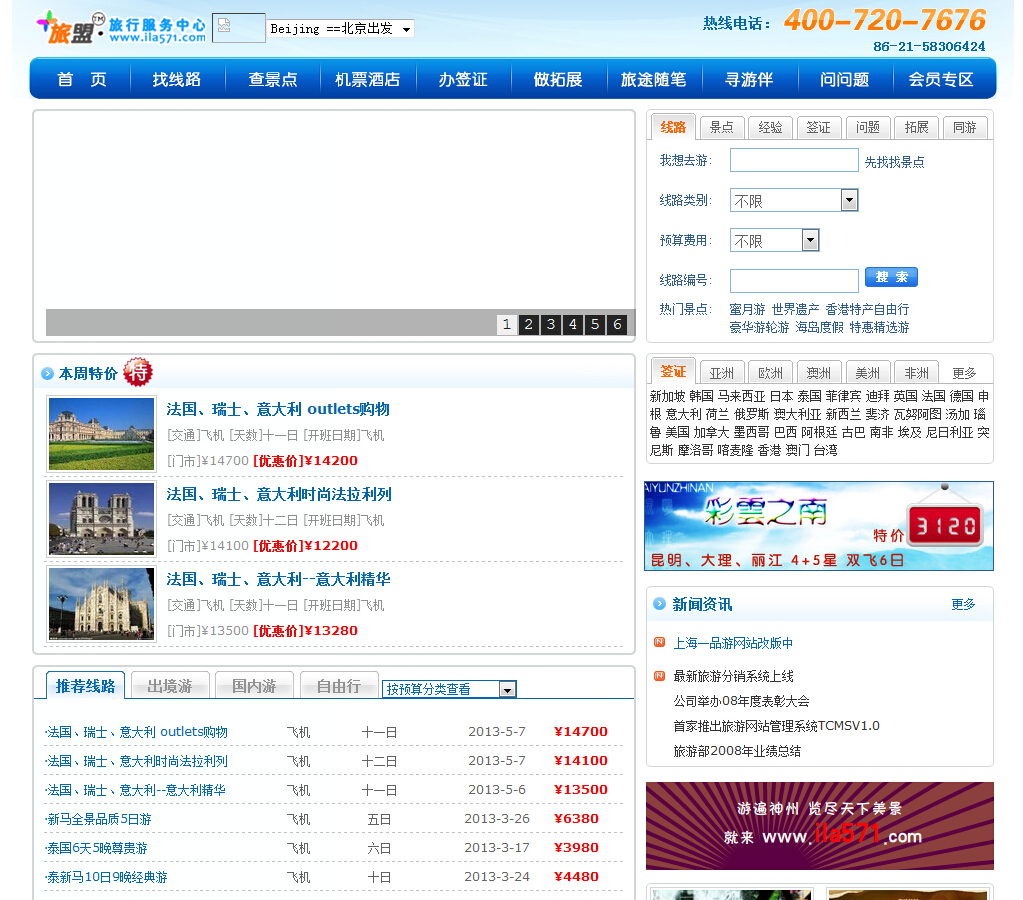The image size is (1023, 900).
Task: Open 问问题 navigation item
Action: click(844, 80)
